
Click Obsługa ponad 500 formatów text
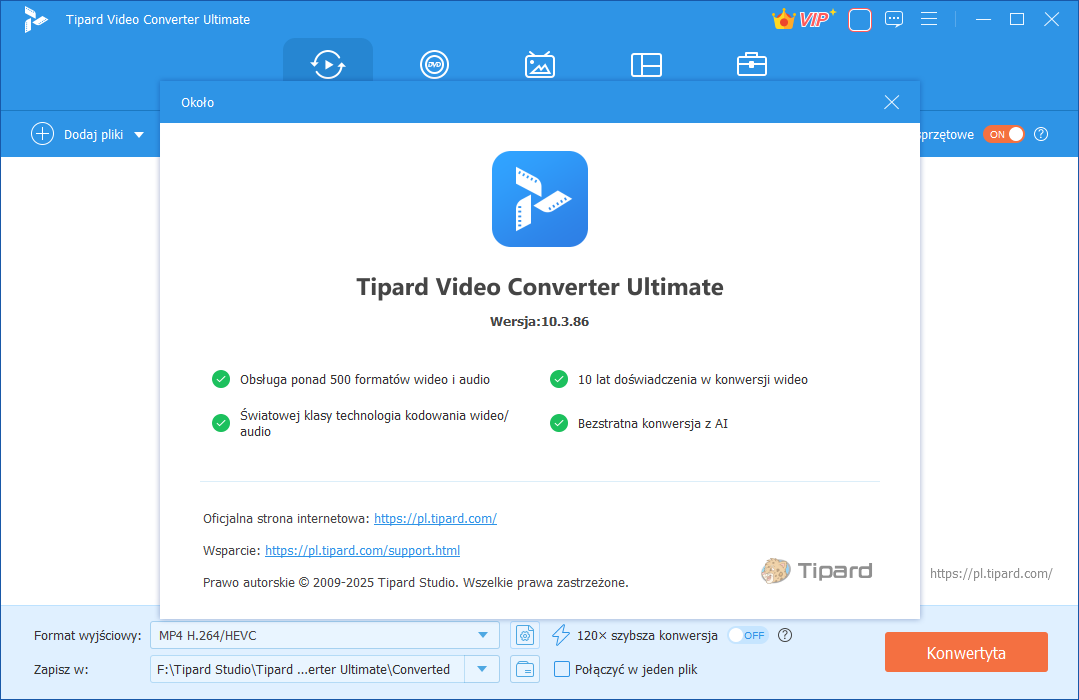click(x=365, y=379)
